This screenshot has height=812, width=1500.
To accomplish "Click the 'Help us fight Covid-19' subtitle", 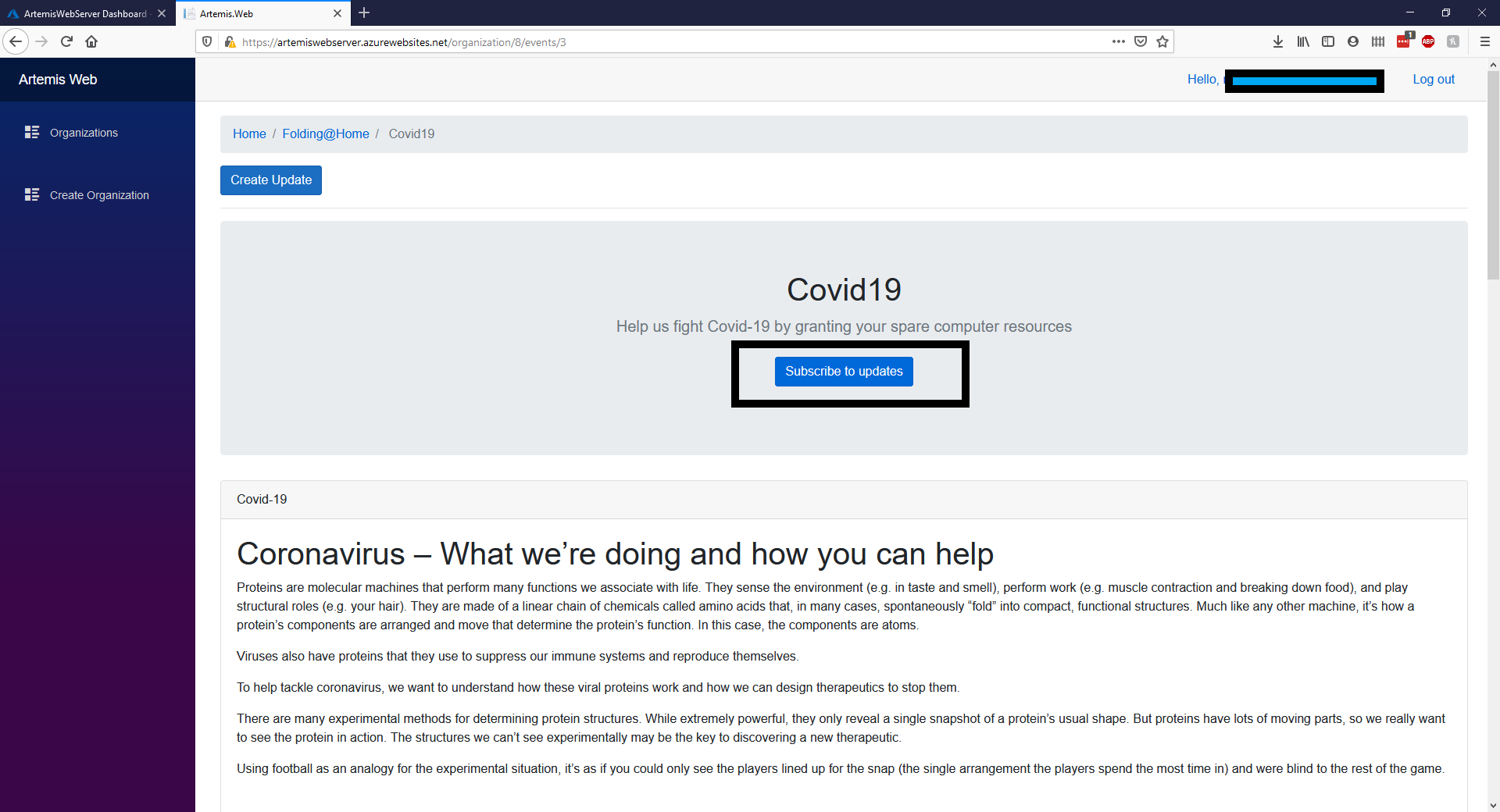I will pyautogui.click(x=844, y=326).
